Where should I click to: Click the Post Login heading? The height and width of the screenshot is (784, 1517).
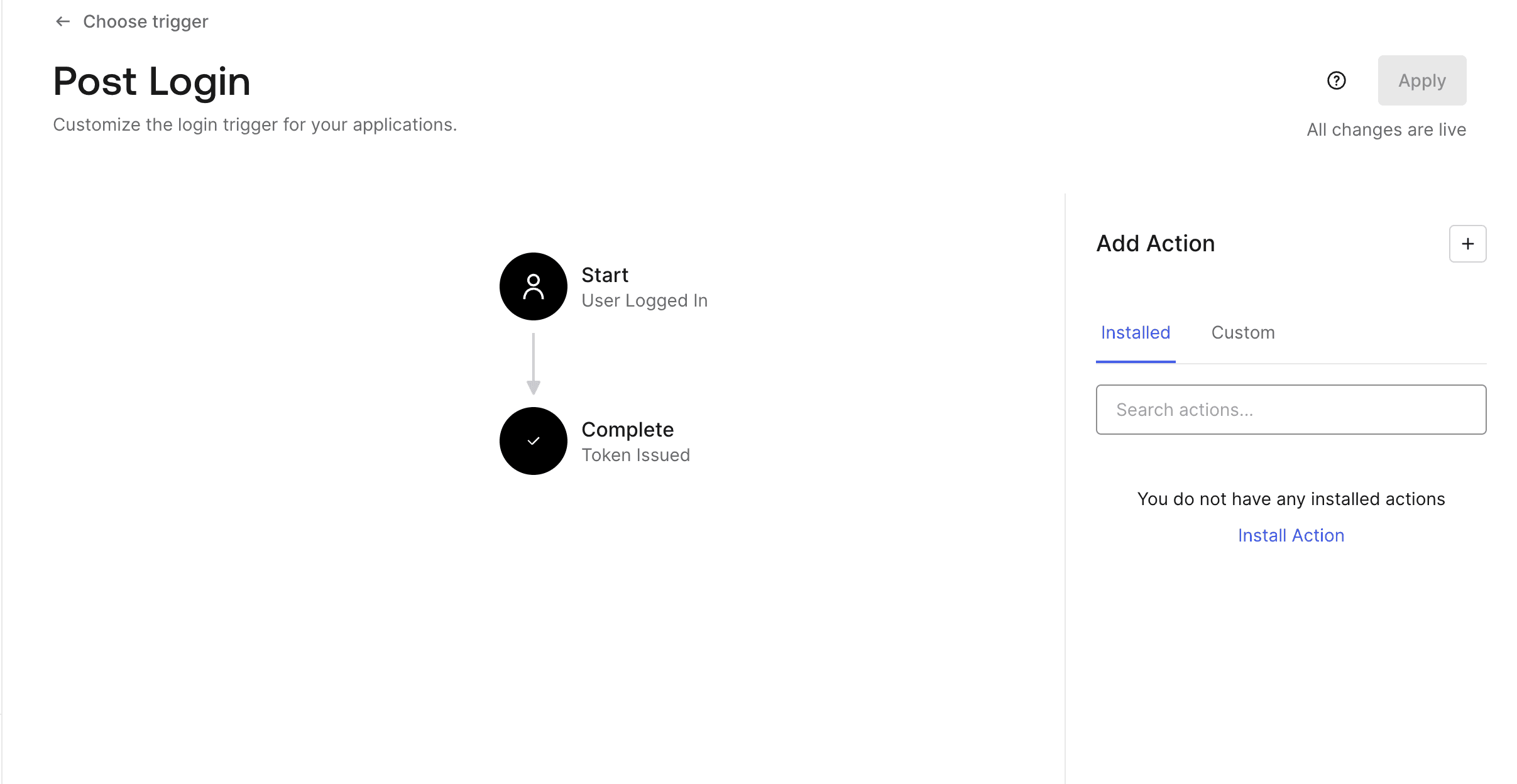(151, 82)
